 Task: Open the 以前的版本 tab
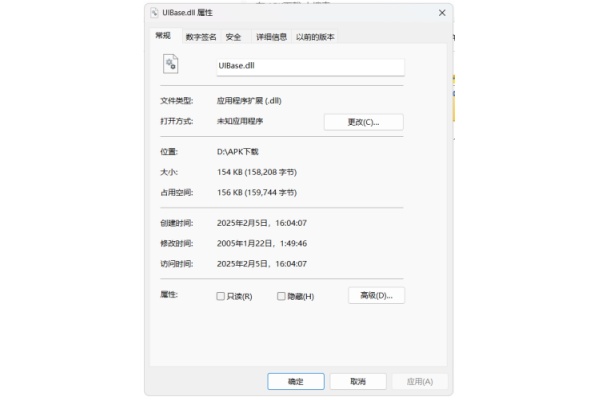click(x=315, y=37)
